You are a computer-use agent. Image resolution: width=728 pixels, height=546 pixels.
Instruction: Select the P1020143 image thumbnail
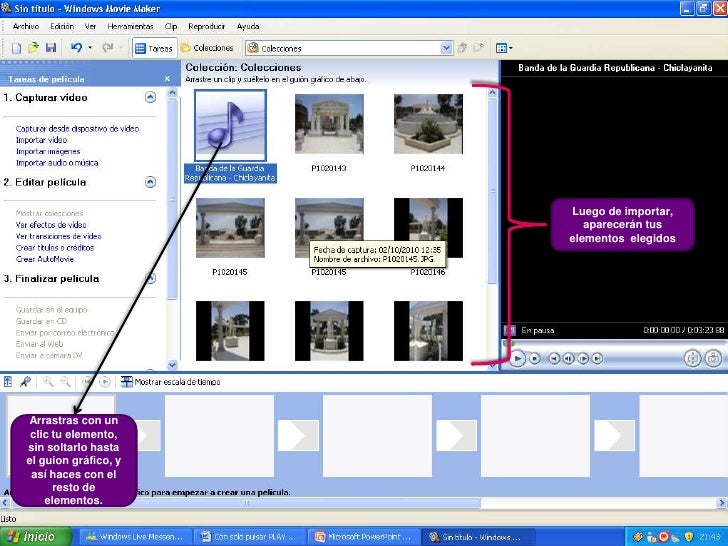pyautogui.click(x=329, y=122)
